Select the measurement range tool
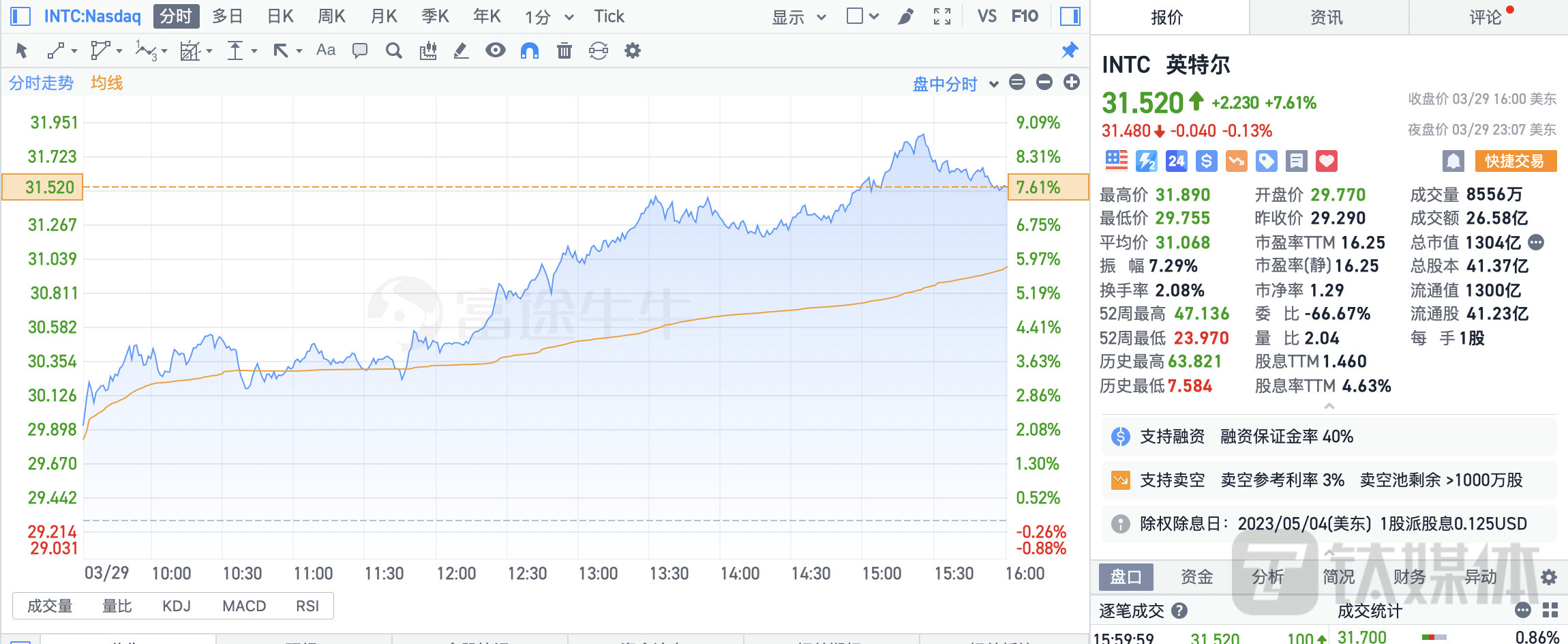1568x644 pixels. point(235,50)
